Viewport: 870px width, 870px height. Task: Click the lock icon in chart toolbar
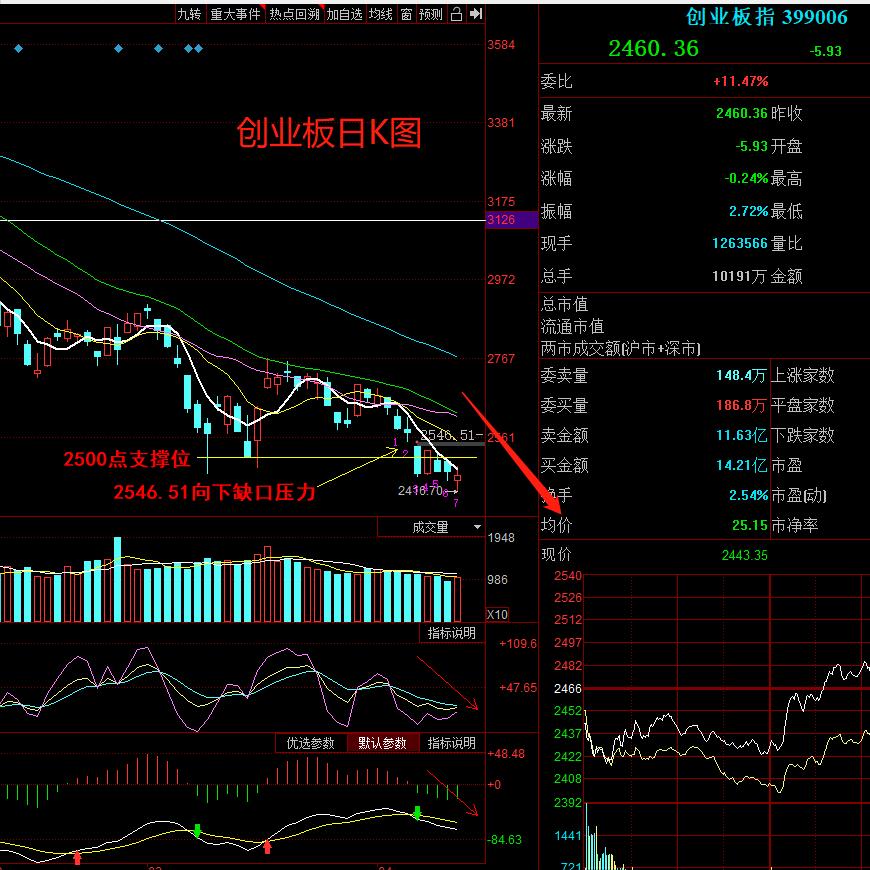pos(456,14)
